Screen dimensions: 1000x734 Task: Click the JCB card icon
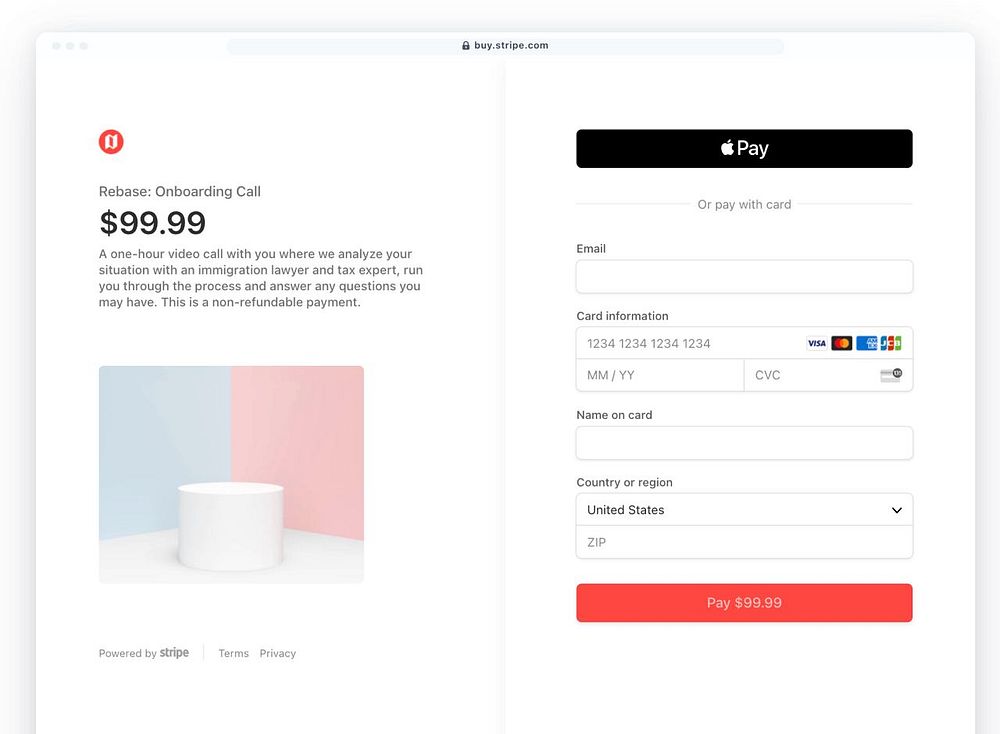pyautogui.click(x=890, y=343)
